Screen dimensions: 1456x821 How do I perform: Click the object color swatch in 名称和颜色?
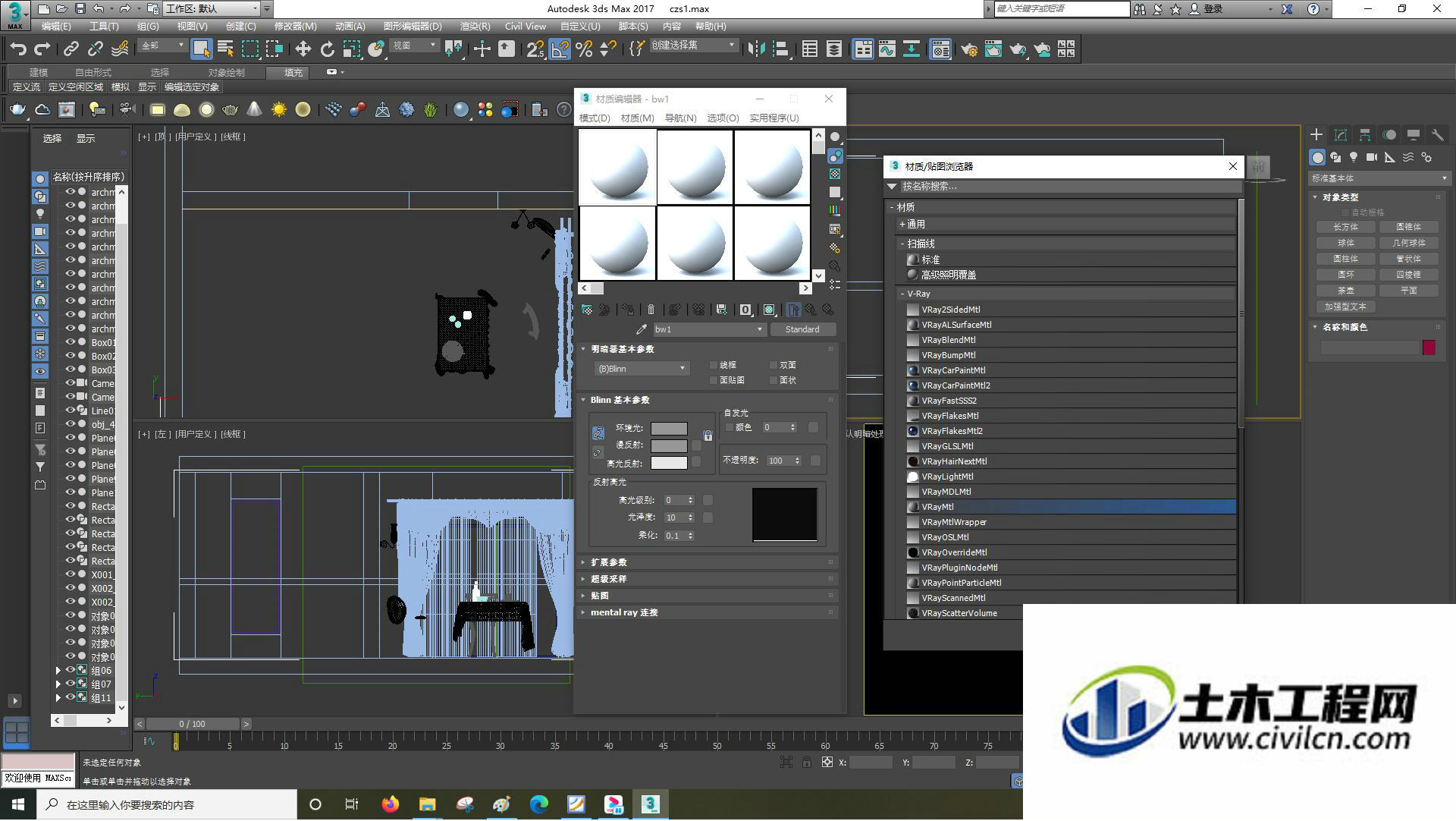(x=1429, y=348)
